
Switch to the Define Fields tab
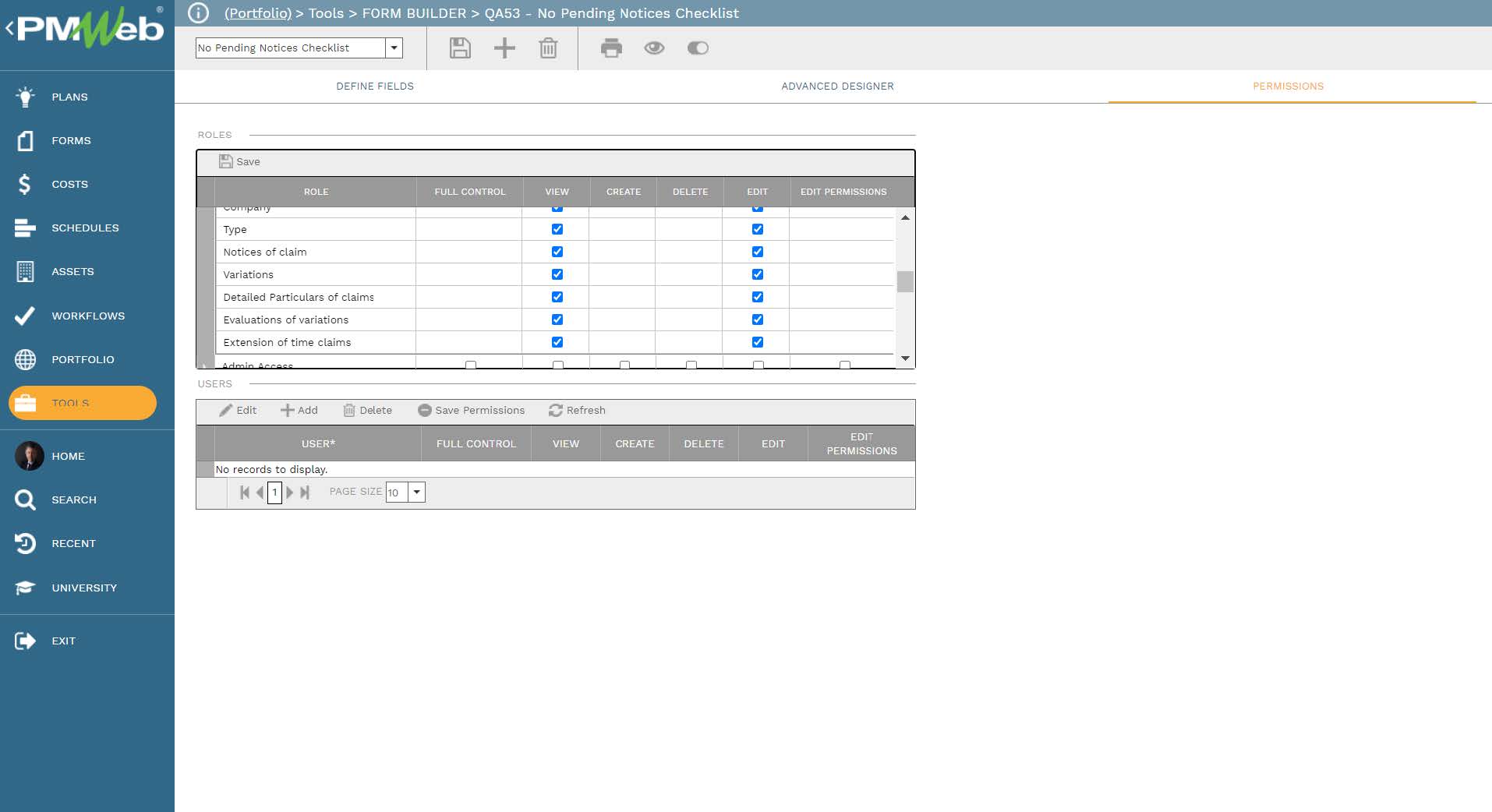coord(374,86)
